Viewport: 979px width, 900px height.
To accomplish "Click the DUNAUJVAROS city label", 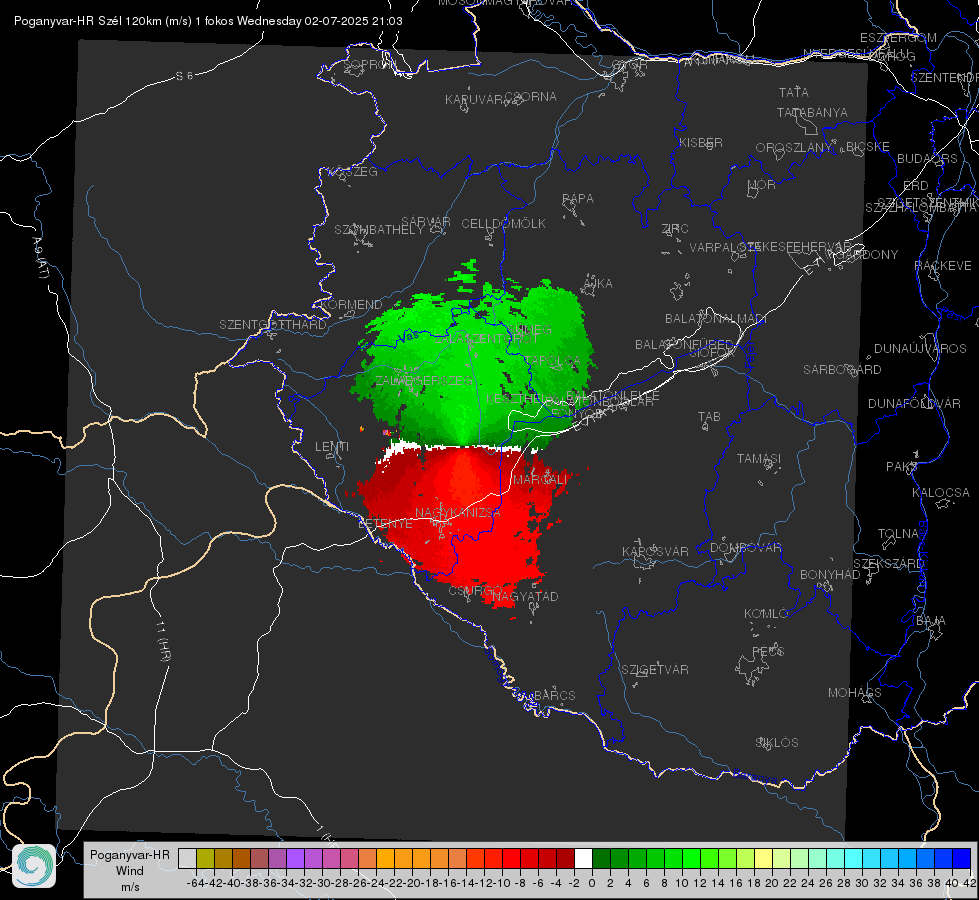I will (920, 349).
